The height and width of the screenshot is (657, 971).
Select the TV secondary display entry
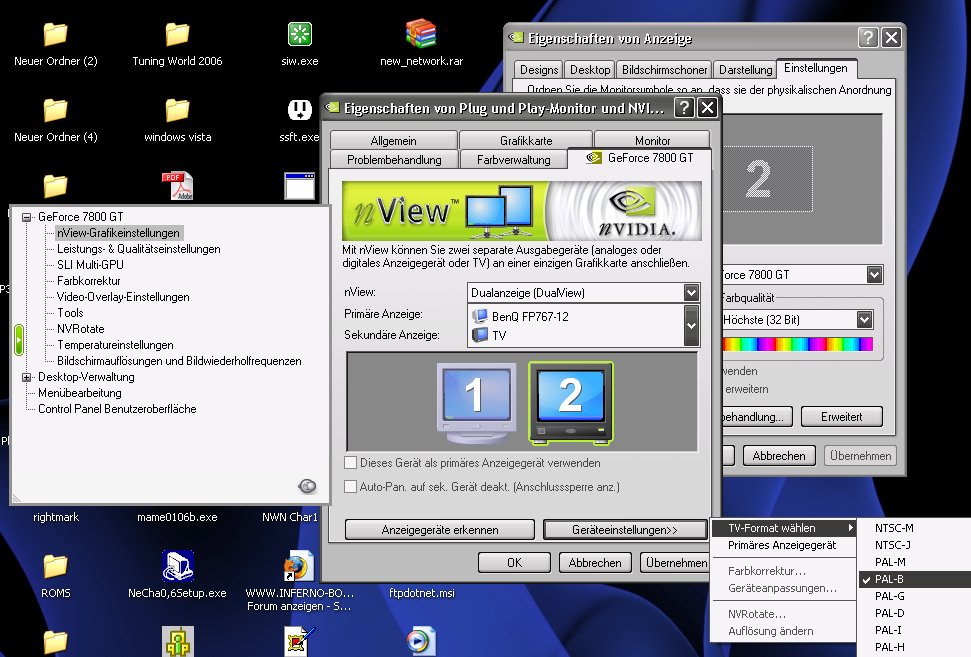coord(489,335)
